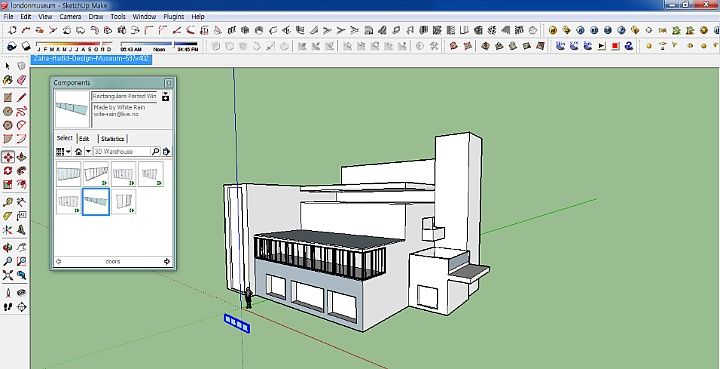Choose the Rectangle drawing tool
The height and width of the screenshot is (369, 720).
pyautogui.click(x=7, y=97)
